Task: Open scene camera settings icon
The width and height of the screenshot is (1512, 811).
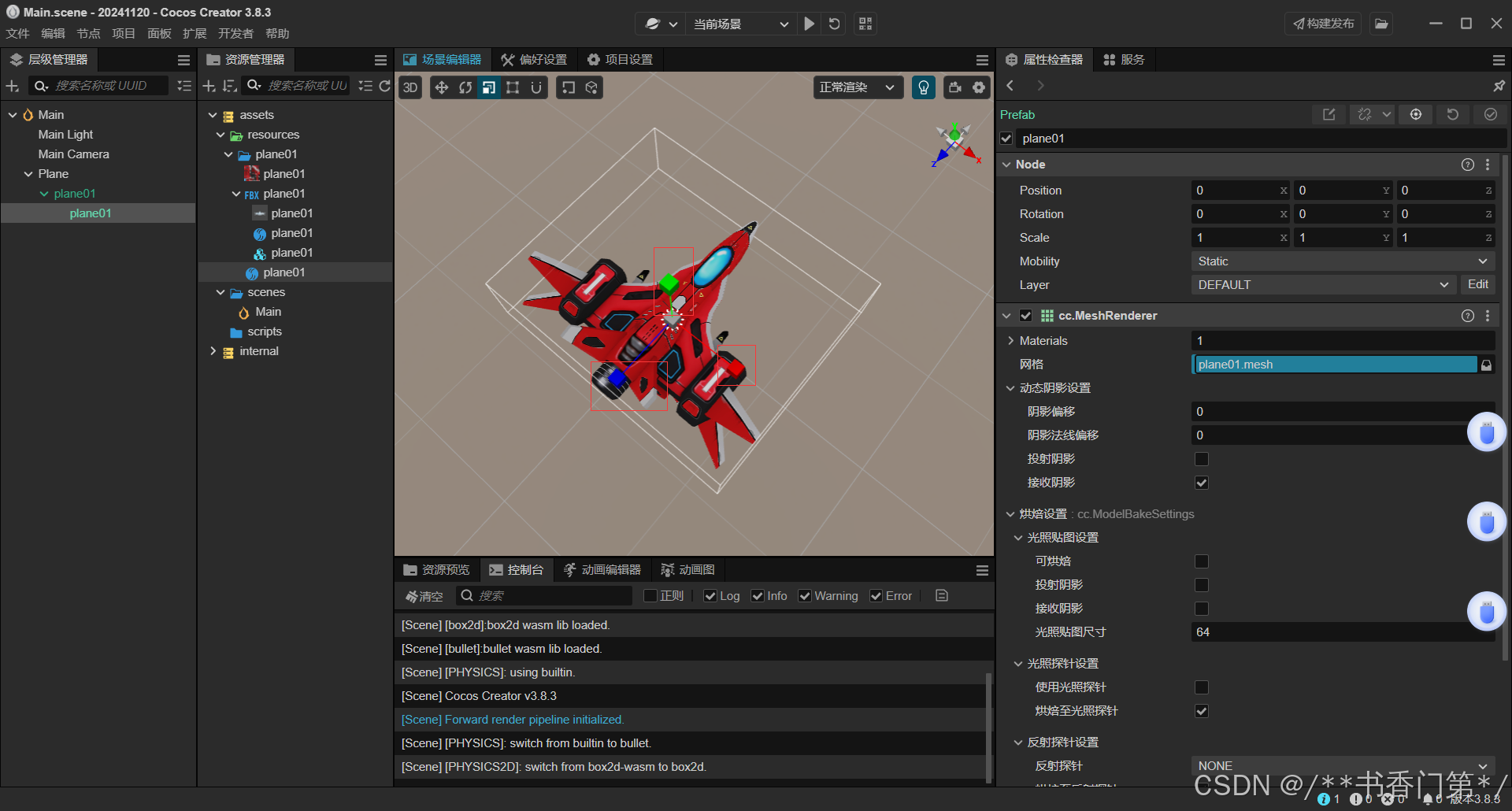Action: pyautogui.click(x=955, y=87)
